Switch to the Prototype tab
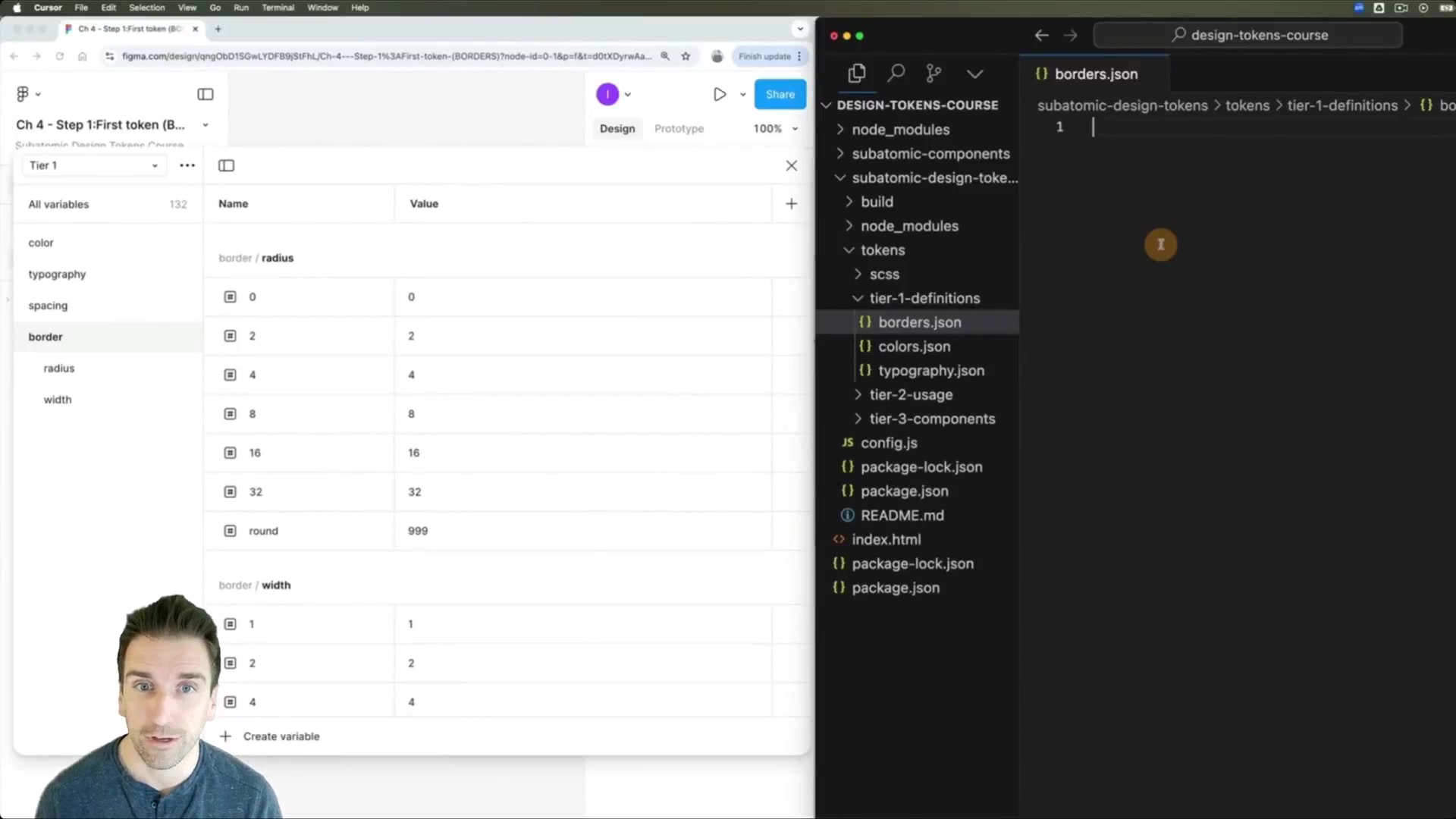The height and width of the screenshot is (819, 1456). 679,129
